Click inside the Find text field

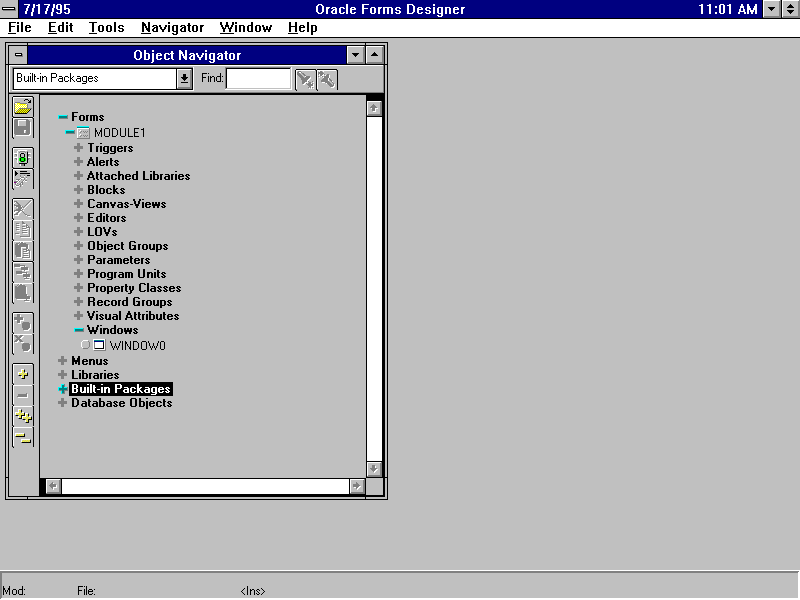click(257, 79)
